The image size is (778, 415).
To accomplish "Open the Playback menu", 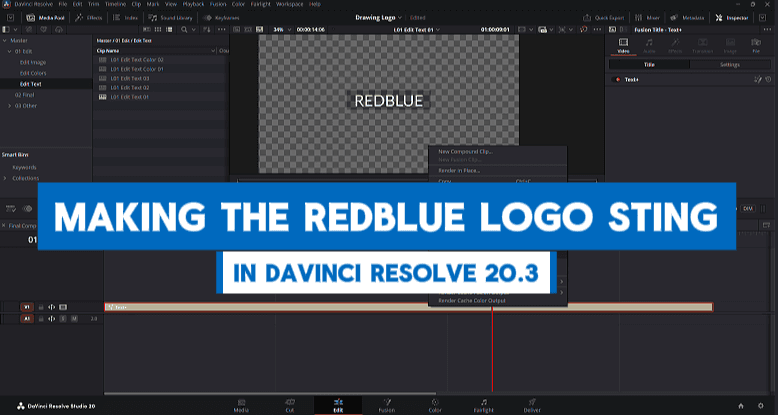I will (193, 4).
